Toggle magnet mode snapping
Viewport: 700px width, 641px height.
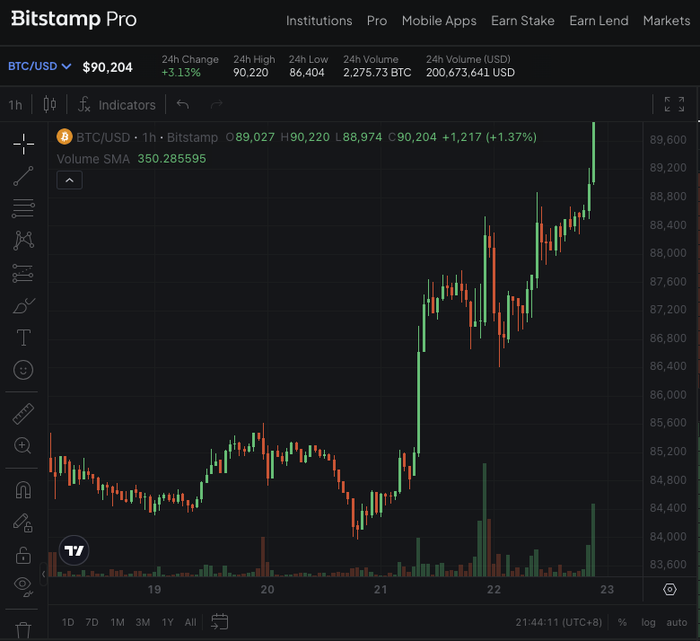pyautogui.click(x=23, y=490)
